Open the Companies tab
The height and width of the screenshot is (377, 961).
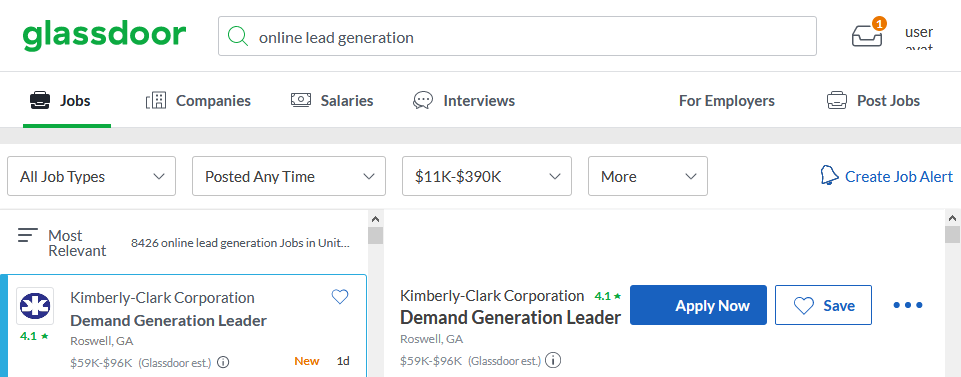point(199,101)
